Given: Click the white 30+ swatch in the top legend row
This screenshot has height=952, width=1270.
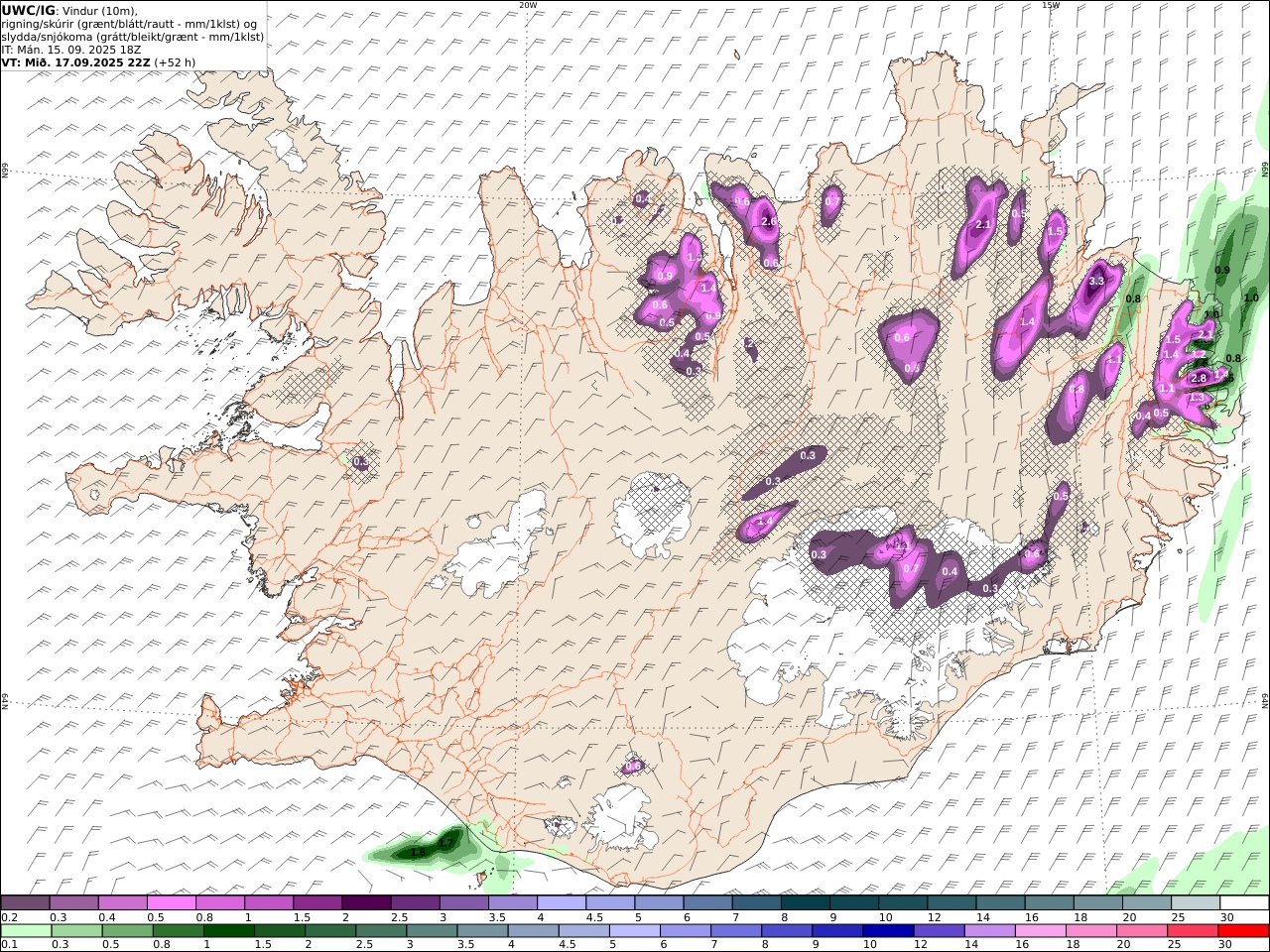Looking at the screenshot, I should (x=1244, y=903).
